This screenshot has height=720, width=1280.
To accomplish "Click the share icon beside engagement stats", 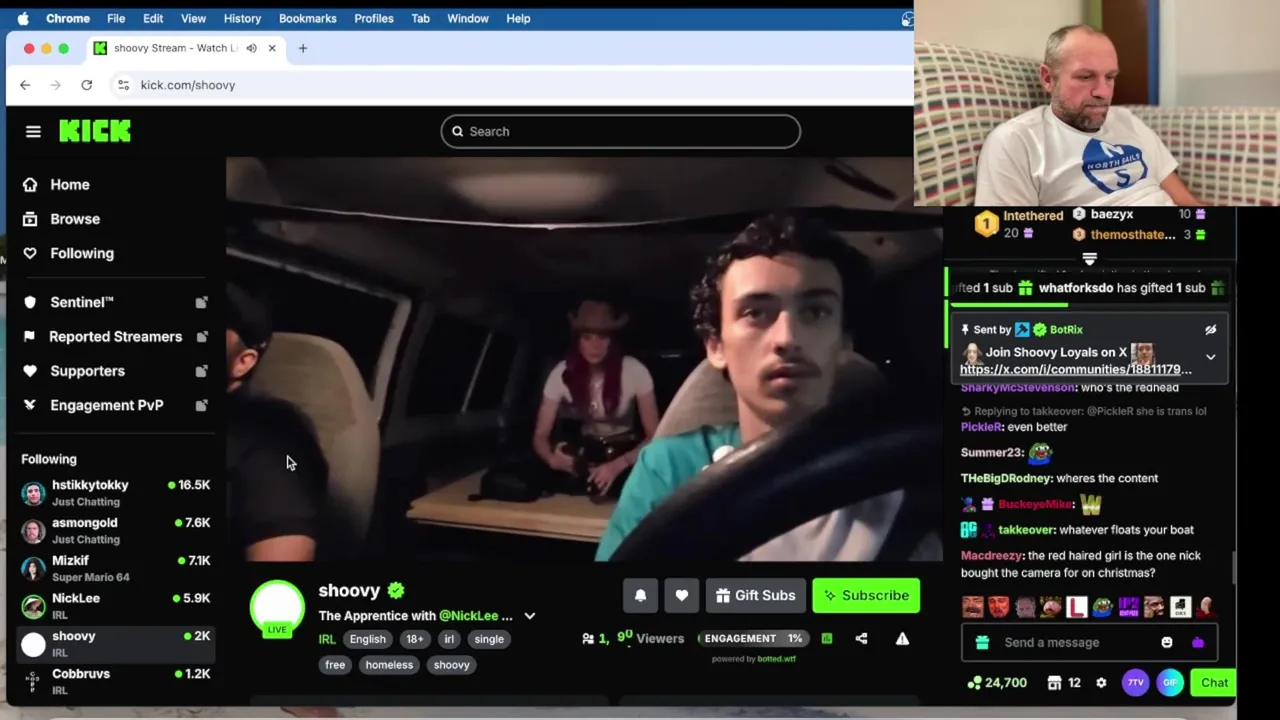I will tap(861, 638).
